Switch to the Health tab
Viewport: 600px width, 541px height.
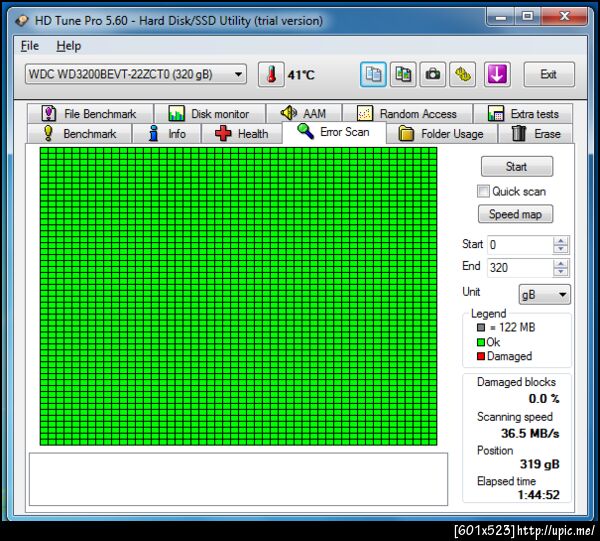(x=242, y=134)
